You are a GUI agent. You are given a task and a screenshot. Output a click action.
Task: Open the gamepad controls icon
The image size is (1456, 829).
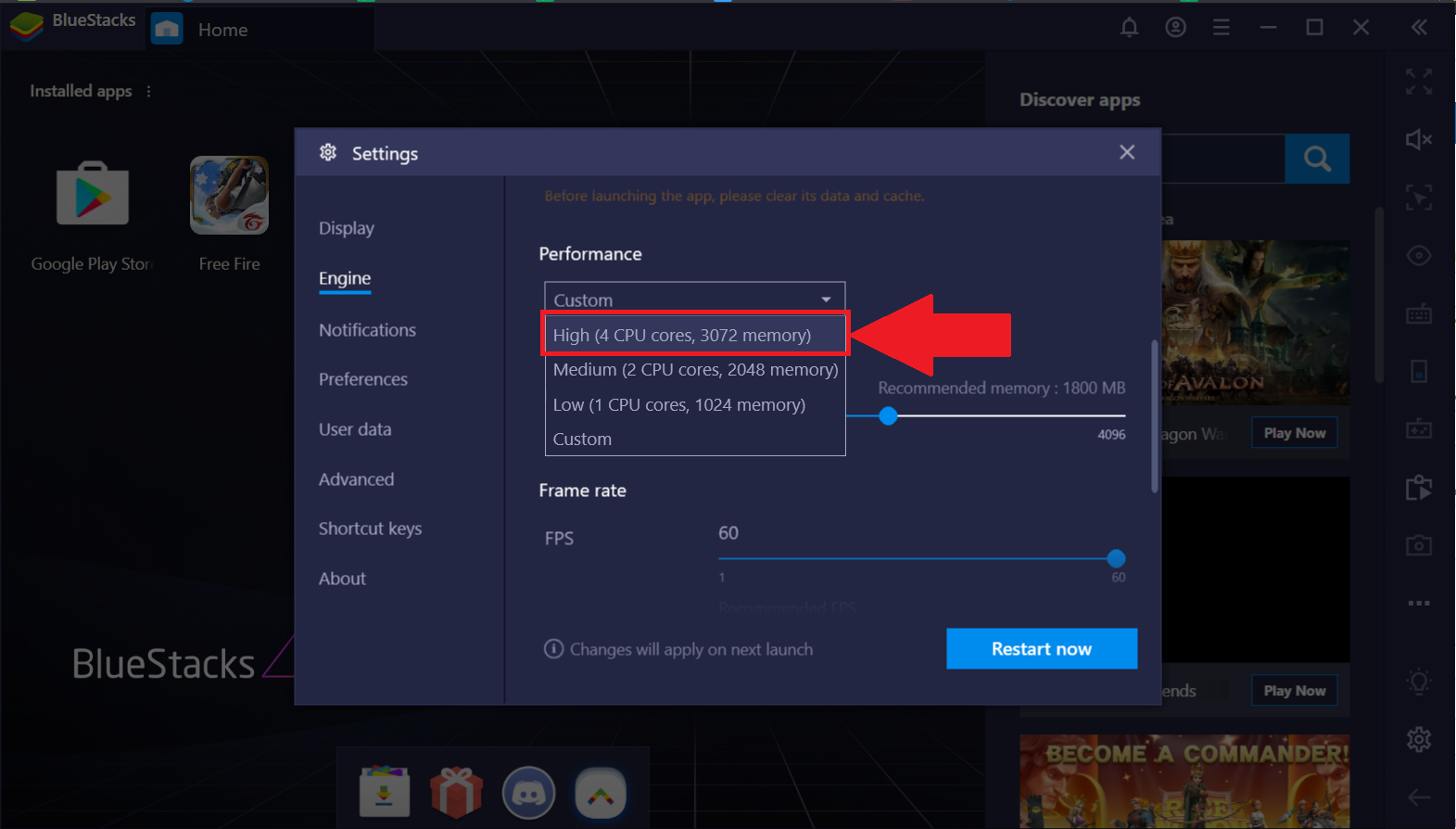[1419, 429]
